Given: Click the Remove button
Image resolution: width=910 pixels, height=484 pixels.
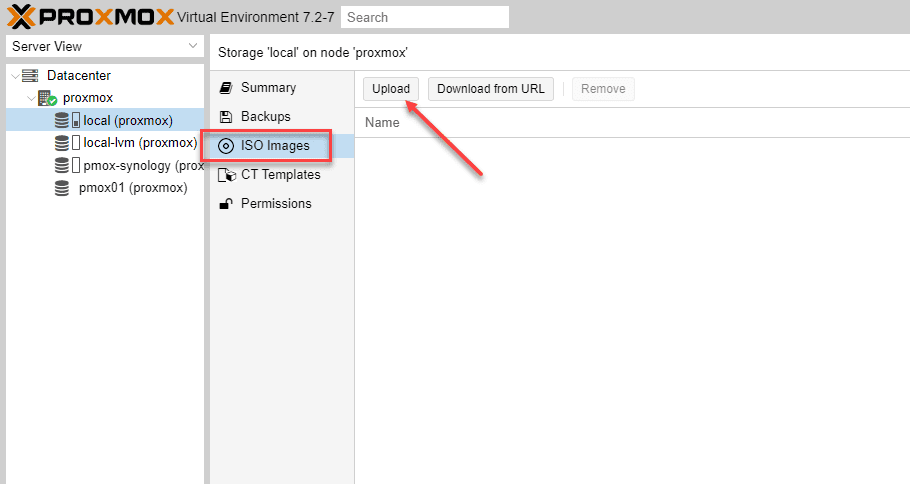Looking at the screenshot, I should 603,89.
